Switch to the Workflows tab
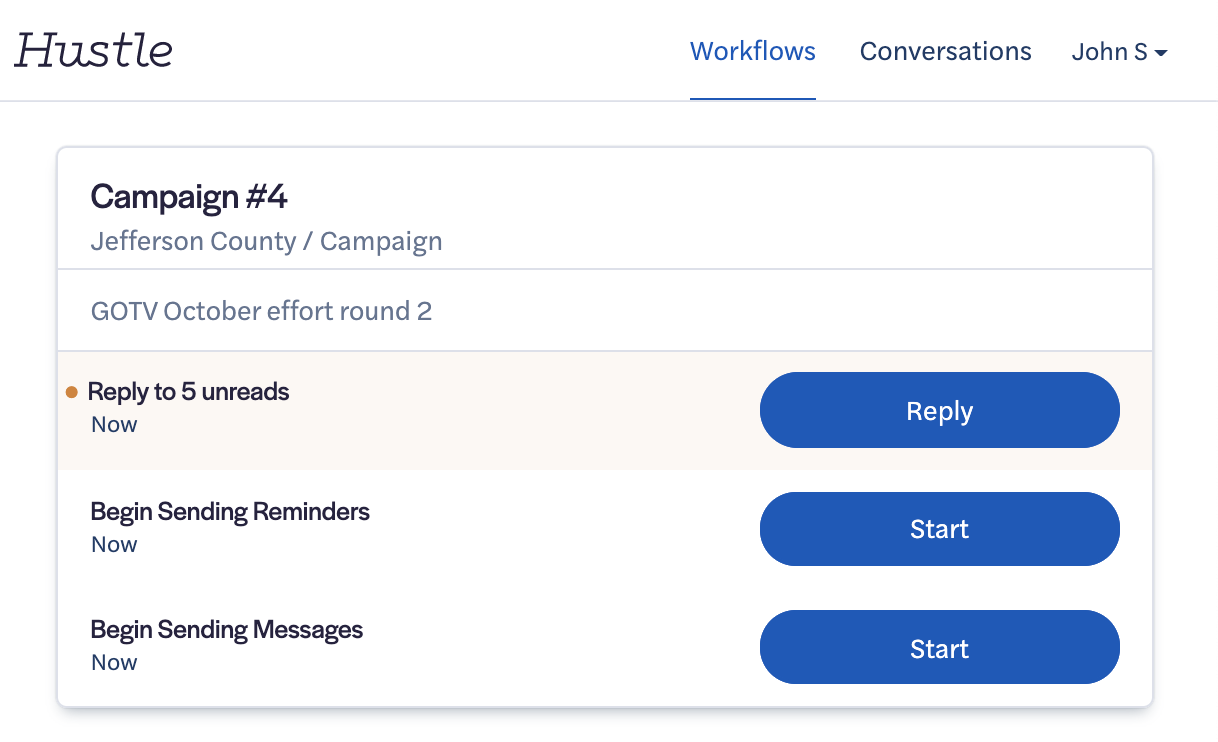1218x742 pixels. (x=753, y=51)
